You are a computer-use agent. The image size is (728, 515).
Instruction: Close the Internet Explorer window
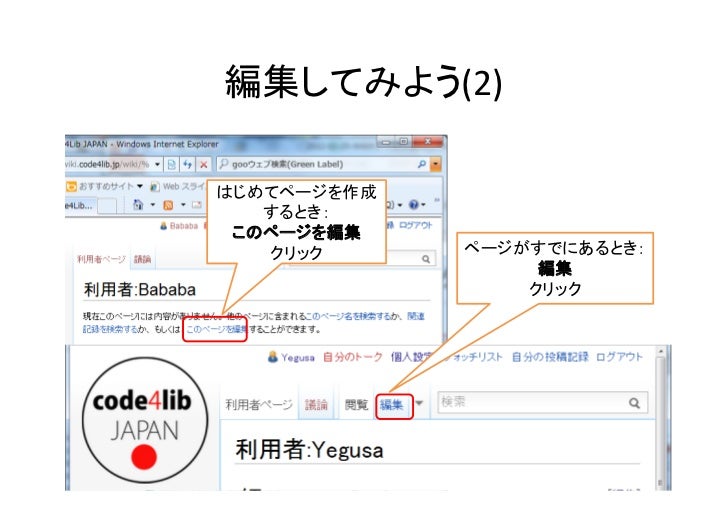428,141
